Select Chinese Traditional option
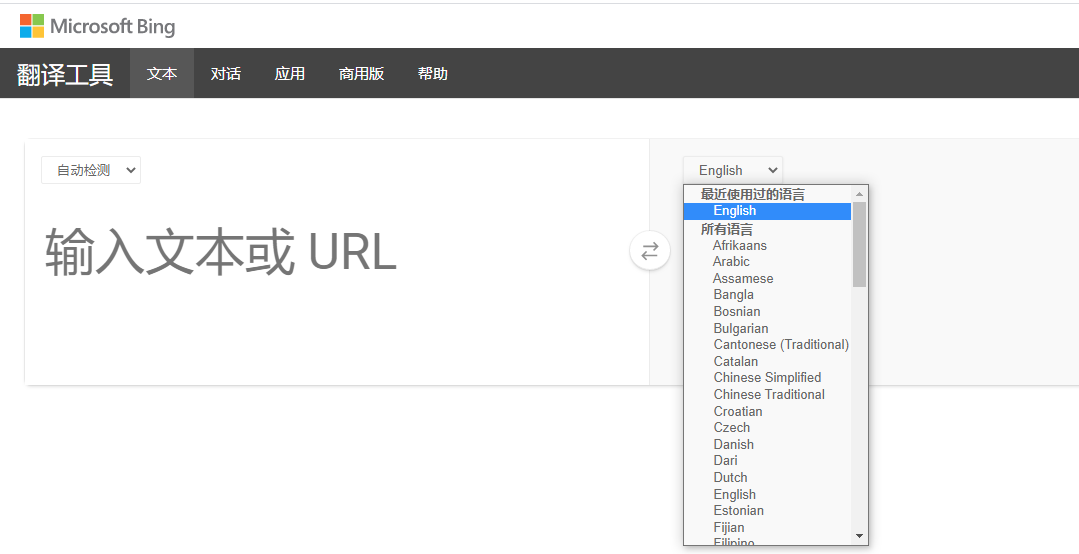The width and height of the screenshot is (1079, 554). coord(769,394)
